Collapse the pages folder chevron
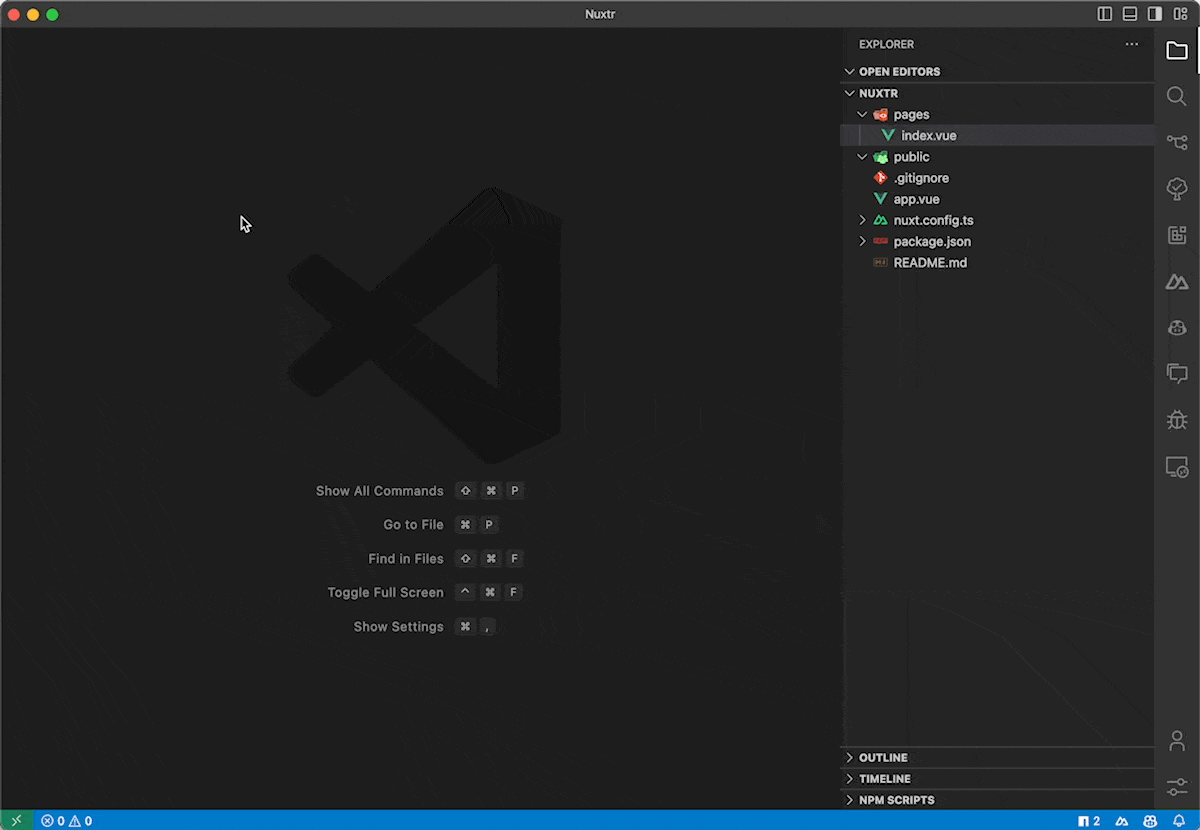The width and height of the screenshot is (1200, 830). click(x=862, y=114)
